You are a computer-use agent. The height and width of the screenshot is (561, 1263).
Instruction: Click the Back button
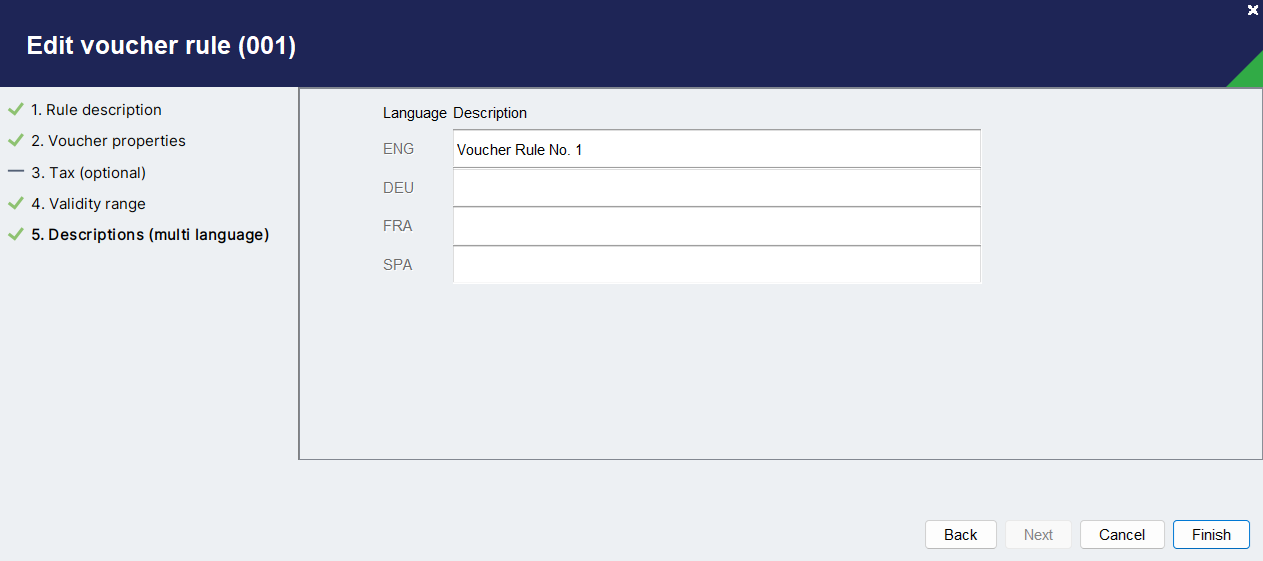click(960, 534)
